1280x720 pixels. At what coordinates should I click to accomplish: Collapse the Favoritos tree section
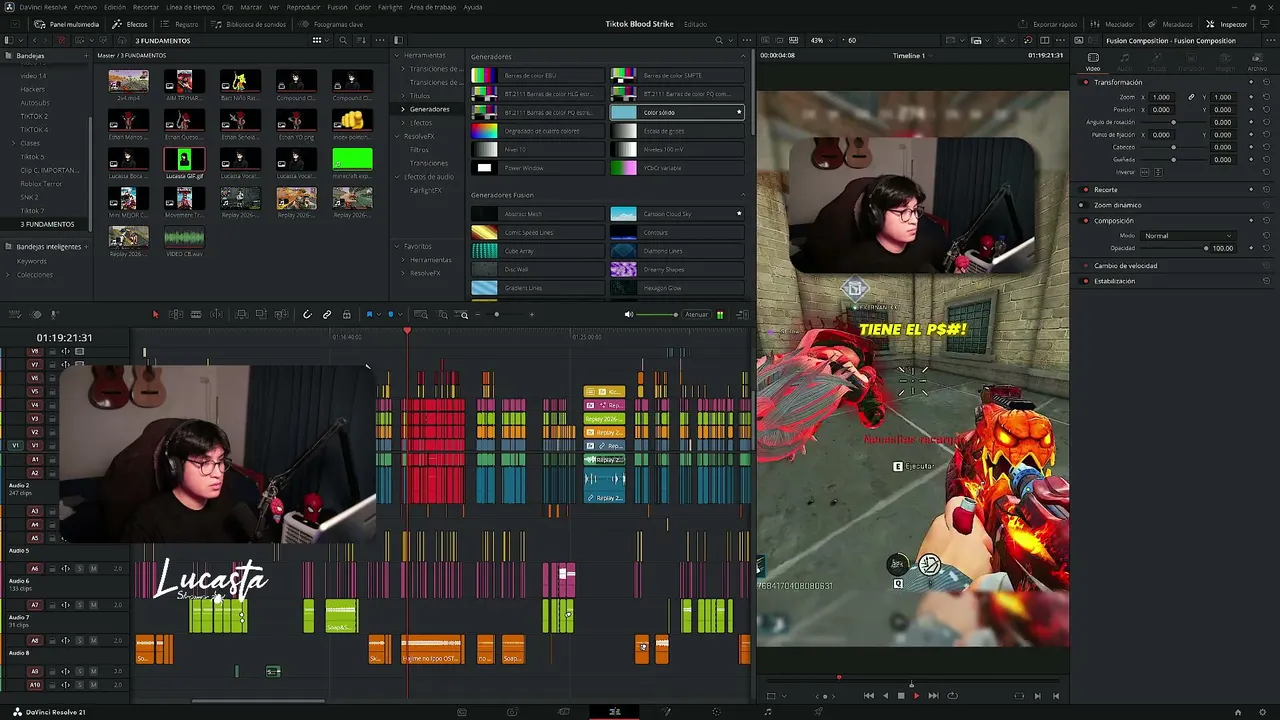coord(397,246)
